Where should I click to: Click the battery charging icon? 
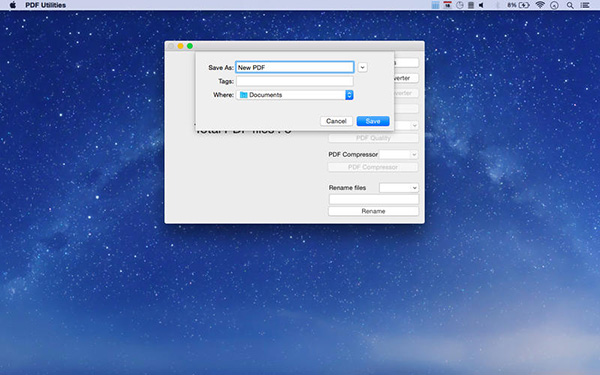(524, 5)
